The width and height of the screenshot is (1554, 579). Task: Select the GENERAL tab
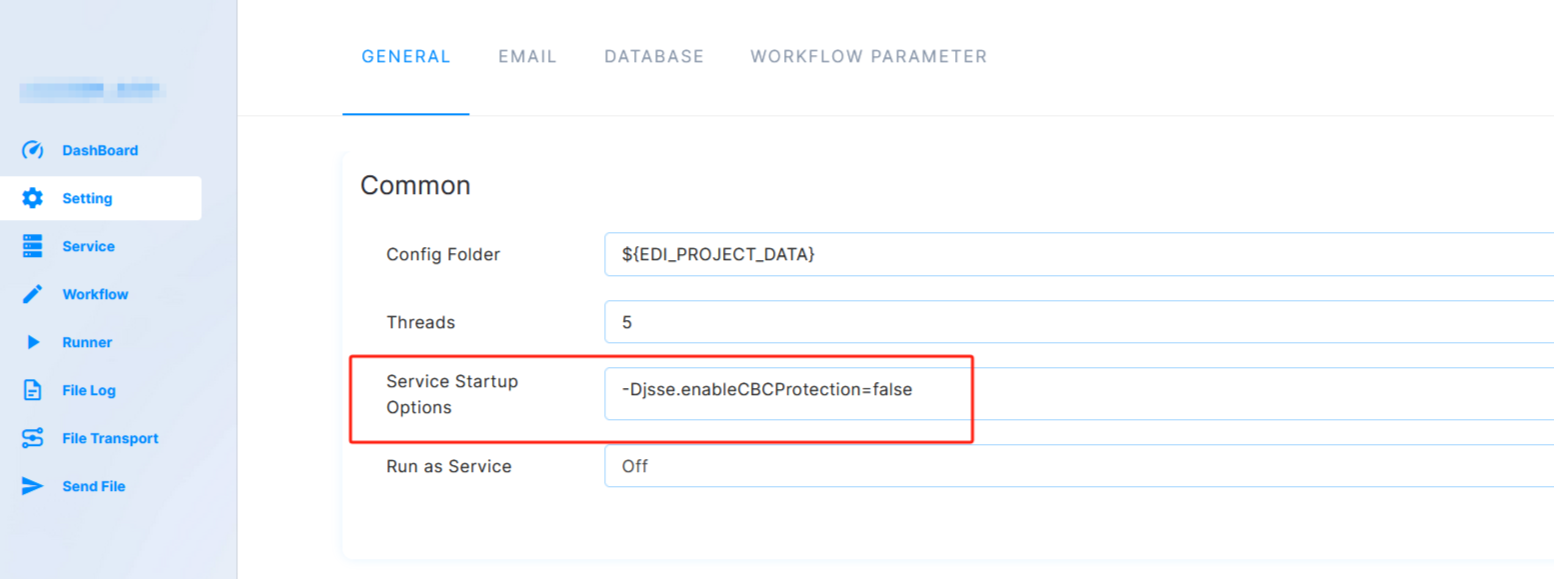tap(406, 56)
